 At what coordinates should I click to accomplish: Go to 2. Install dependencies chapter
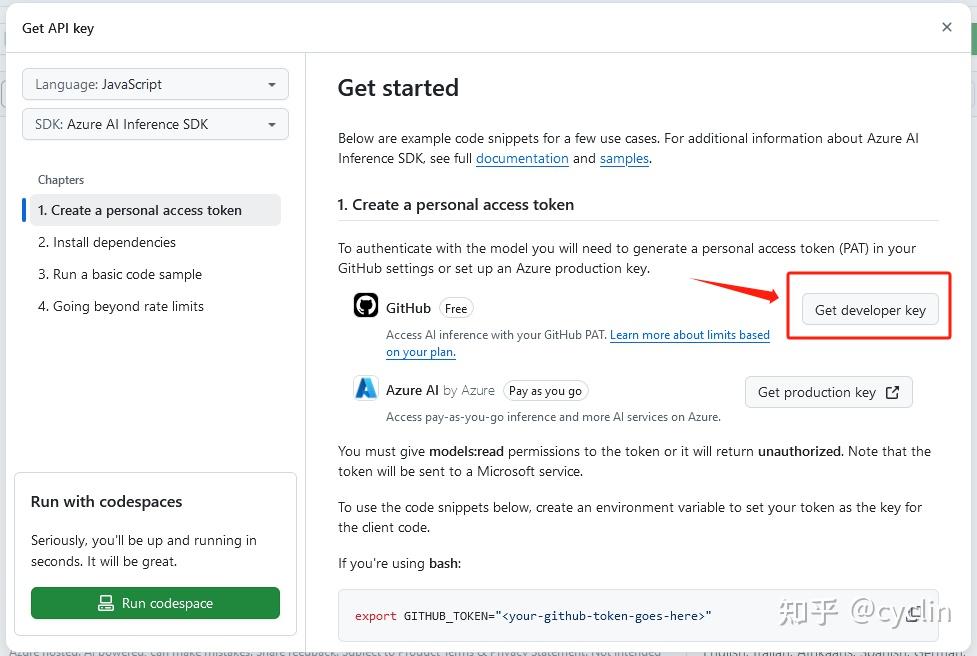click(107, 242)
